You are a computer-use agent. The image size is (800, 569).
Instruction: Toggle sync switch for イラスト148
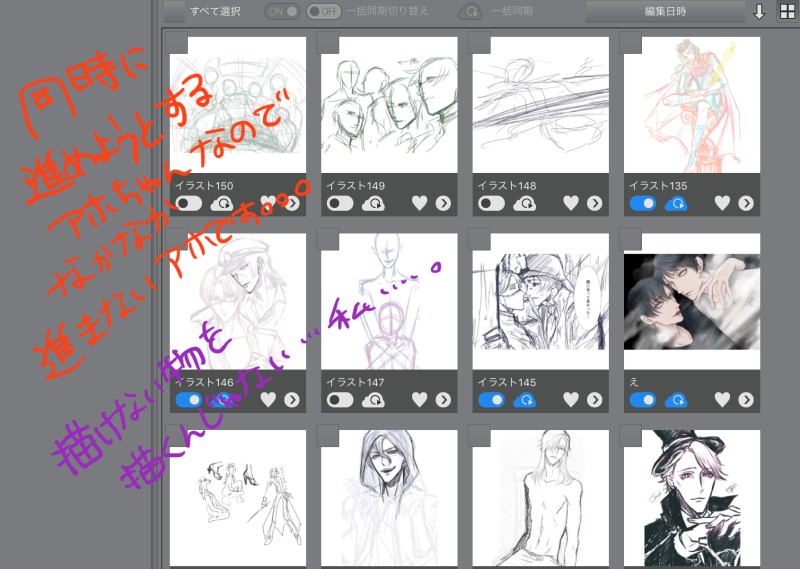pos(491,203)
